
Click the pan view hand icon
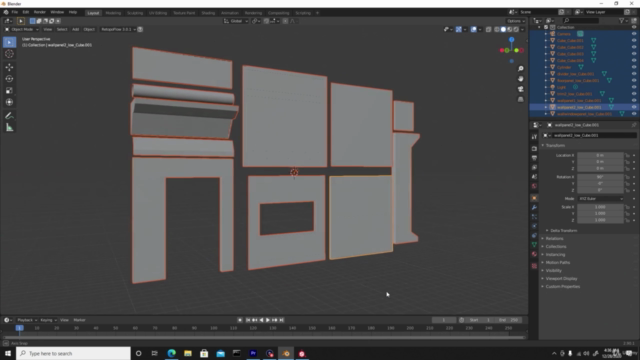520,79
